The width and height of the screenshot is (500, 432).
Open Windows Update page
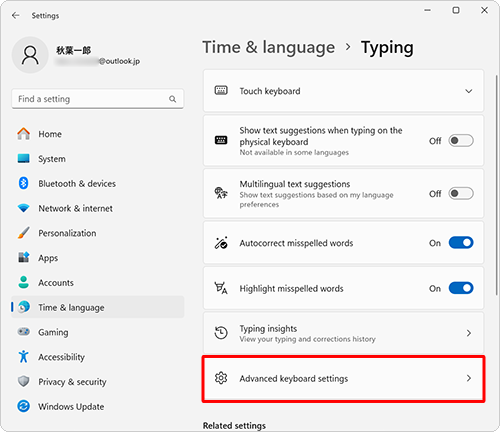tap(97, 406)
